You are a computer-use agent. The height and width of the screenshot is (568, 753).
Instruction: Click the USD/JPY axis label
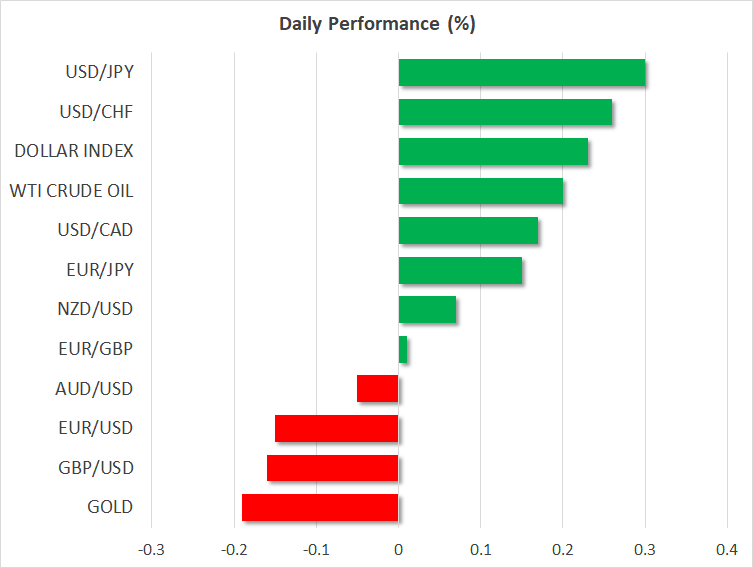point(99,73)
